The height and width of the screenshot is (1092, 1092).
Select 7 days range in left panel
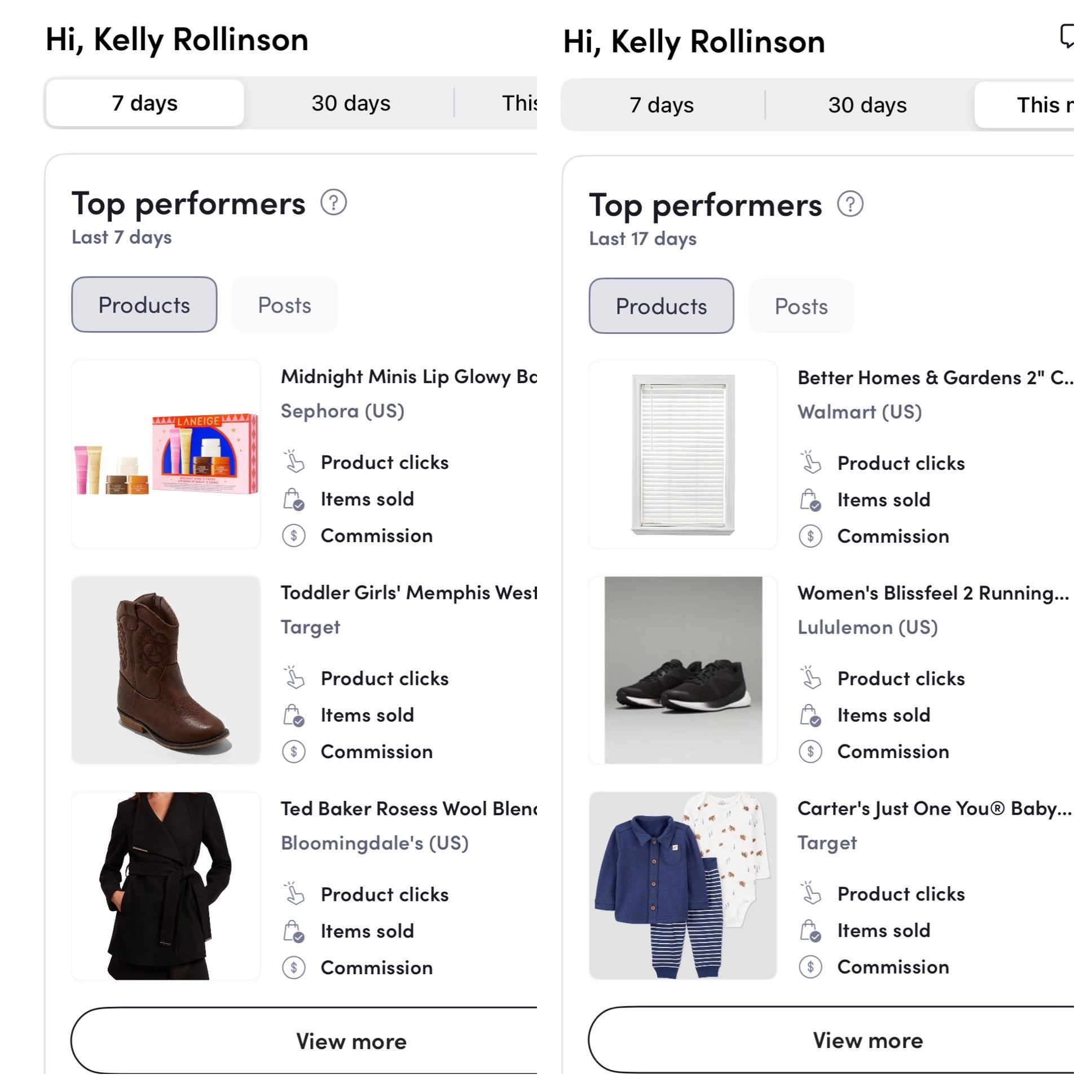tap(145, 103)
